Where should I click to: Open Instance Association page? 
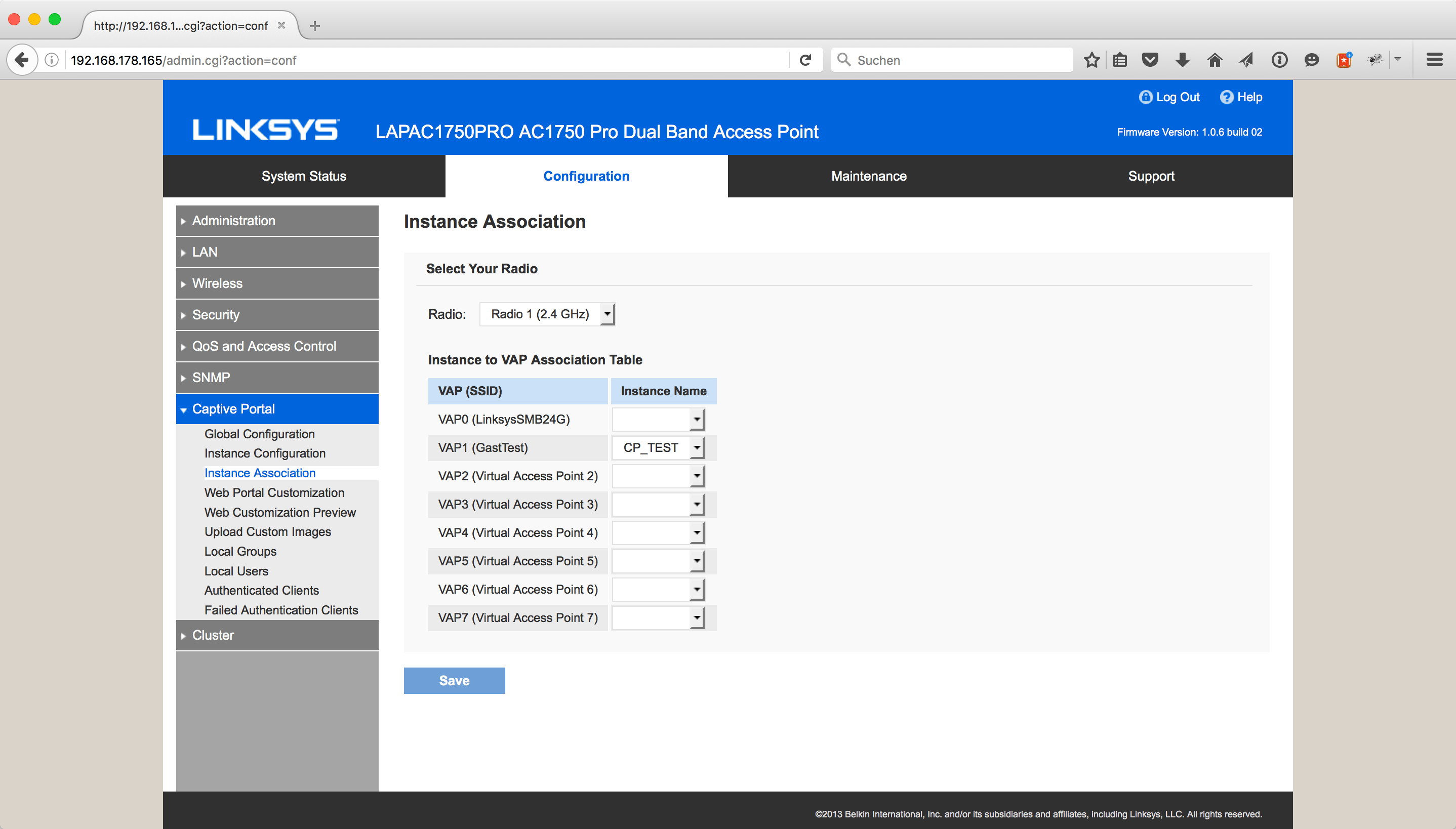[x=260, y=473]
